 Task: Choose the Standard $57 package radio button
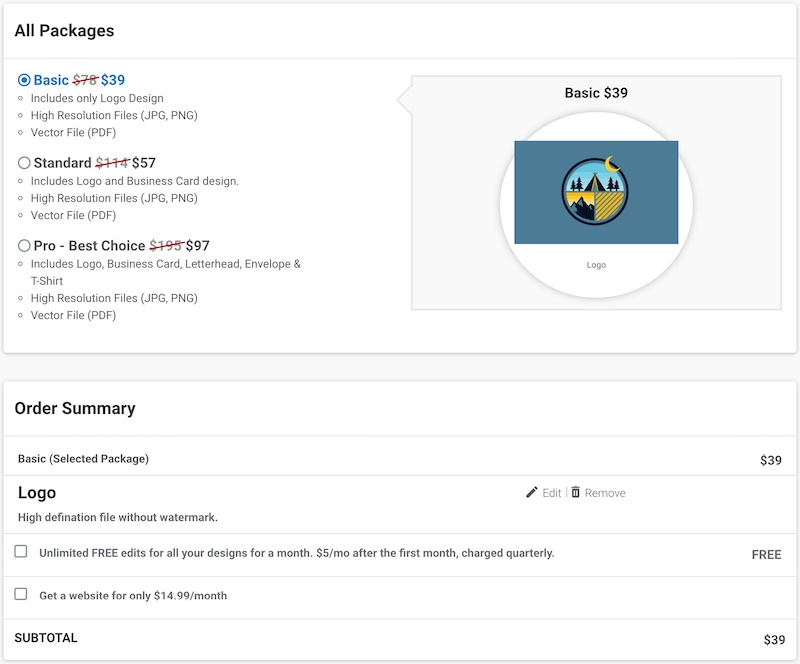(24, 163)
